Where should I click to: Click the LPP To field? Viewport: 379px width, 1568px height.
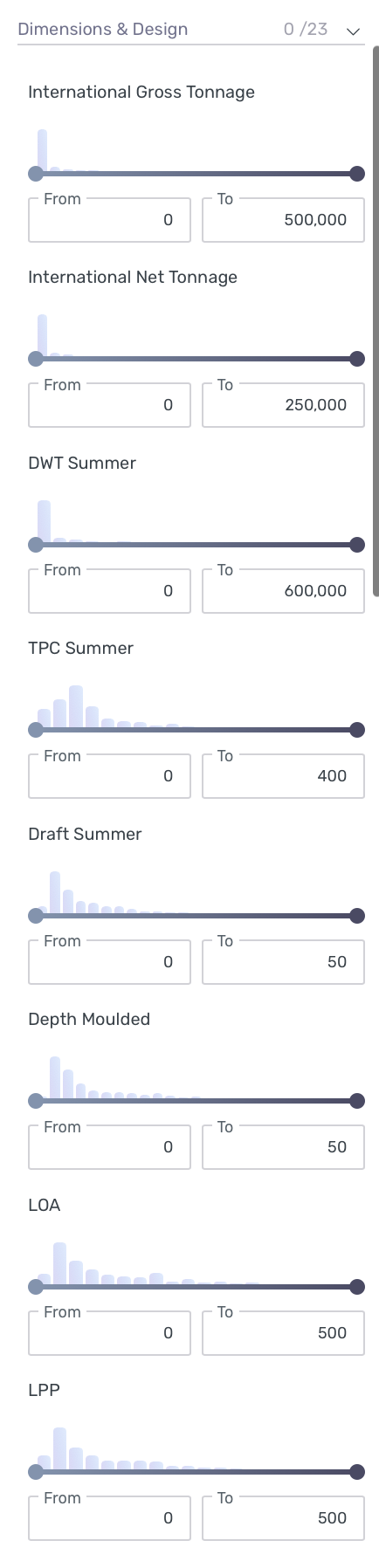(x=283, y=1518)
